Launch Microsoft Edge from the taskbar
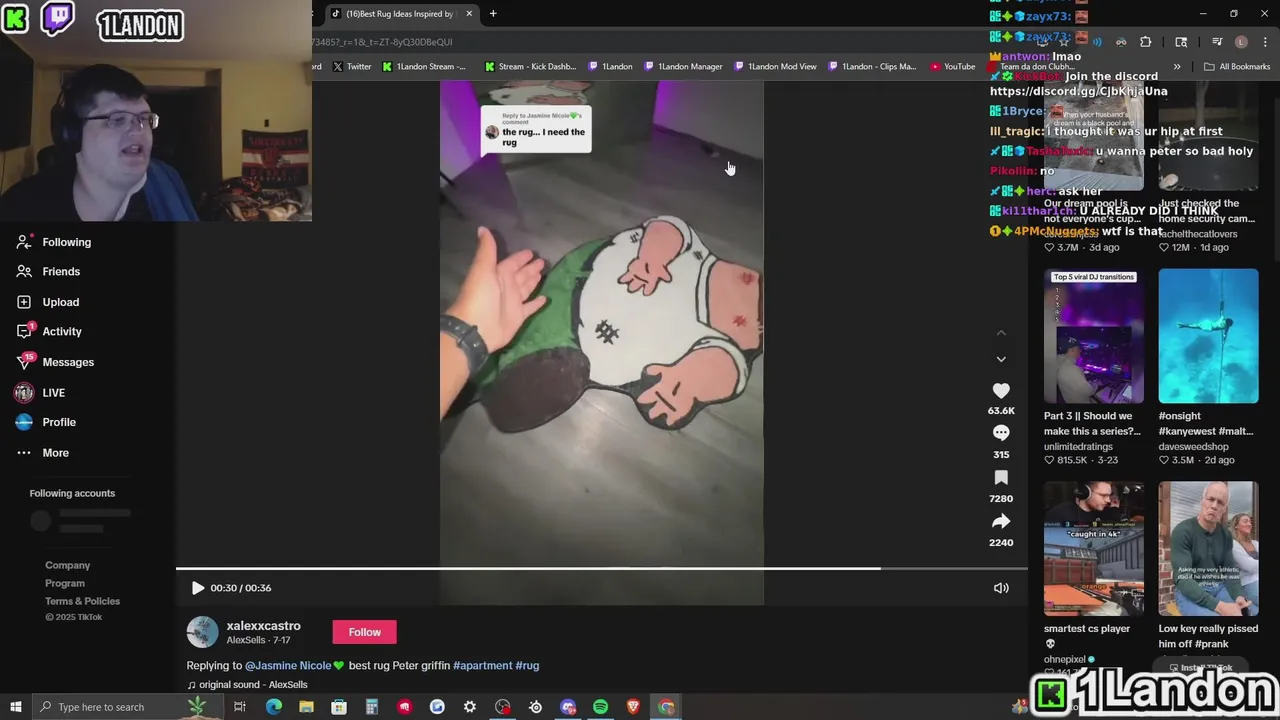 (273, 707)
